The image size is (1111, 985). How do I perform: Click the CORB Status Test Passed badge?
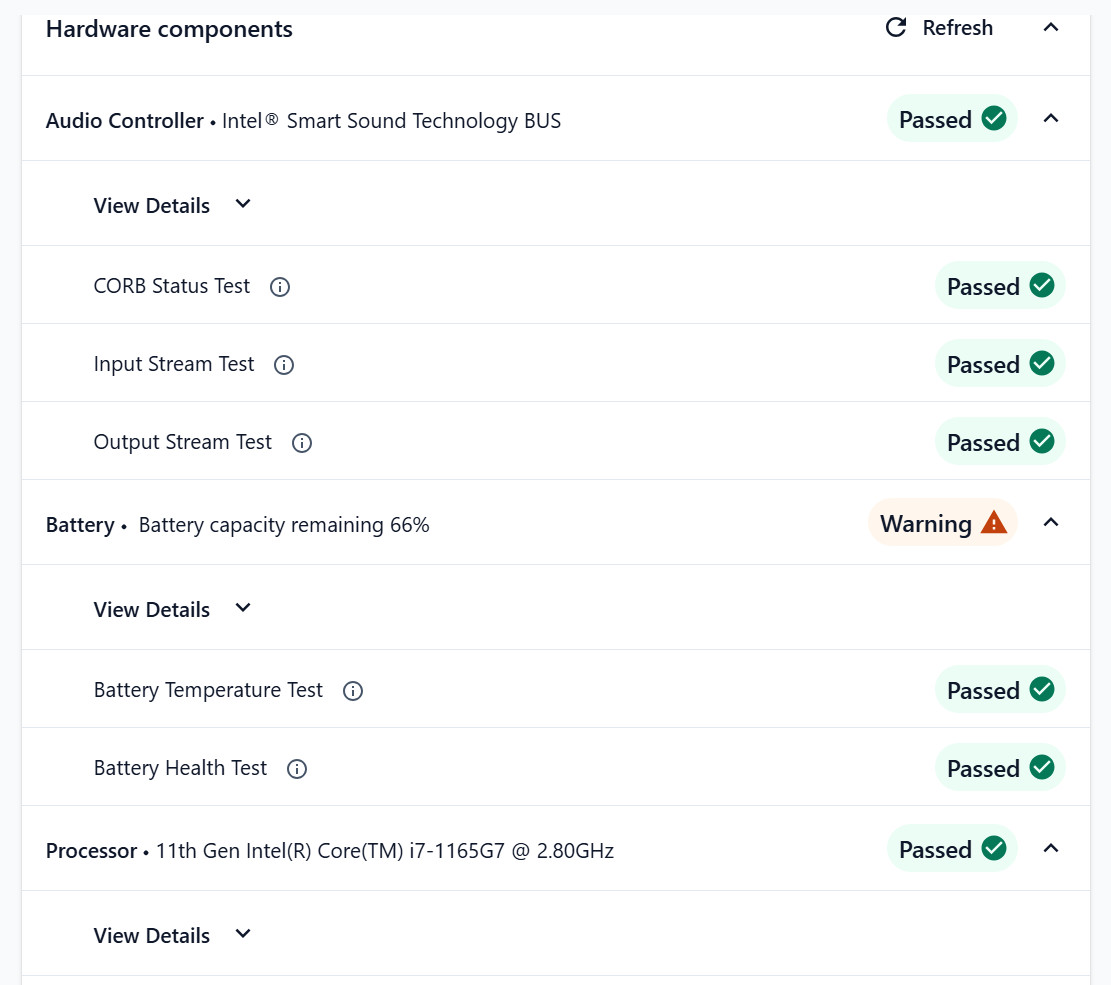pyautogui.click(x=1000, y=286)
